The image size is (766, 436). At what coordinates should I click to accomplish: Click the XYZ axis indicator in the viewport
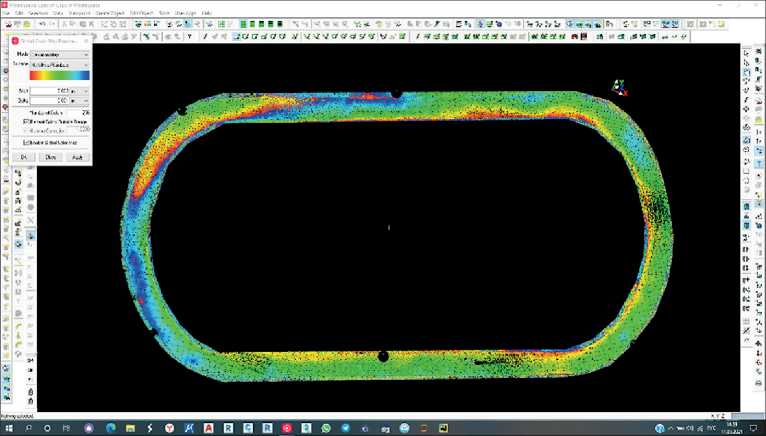(x=621, y=88)
